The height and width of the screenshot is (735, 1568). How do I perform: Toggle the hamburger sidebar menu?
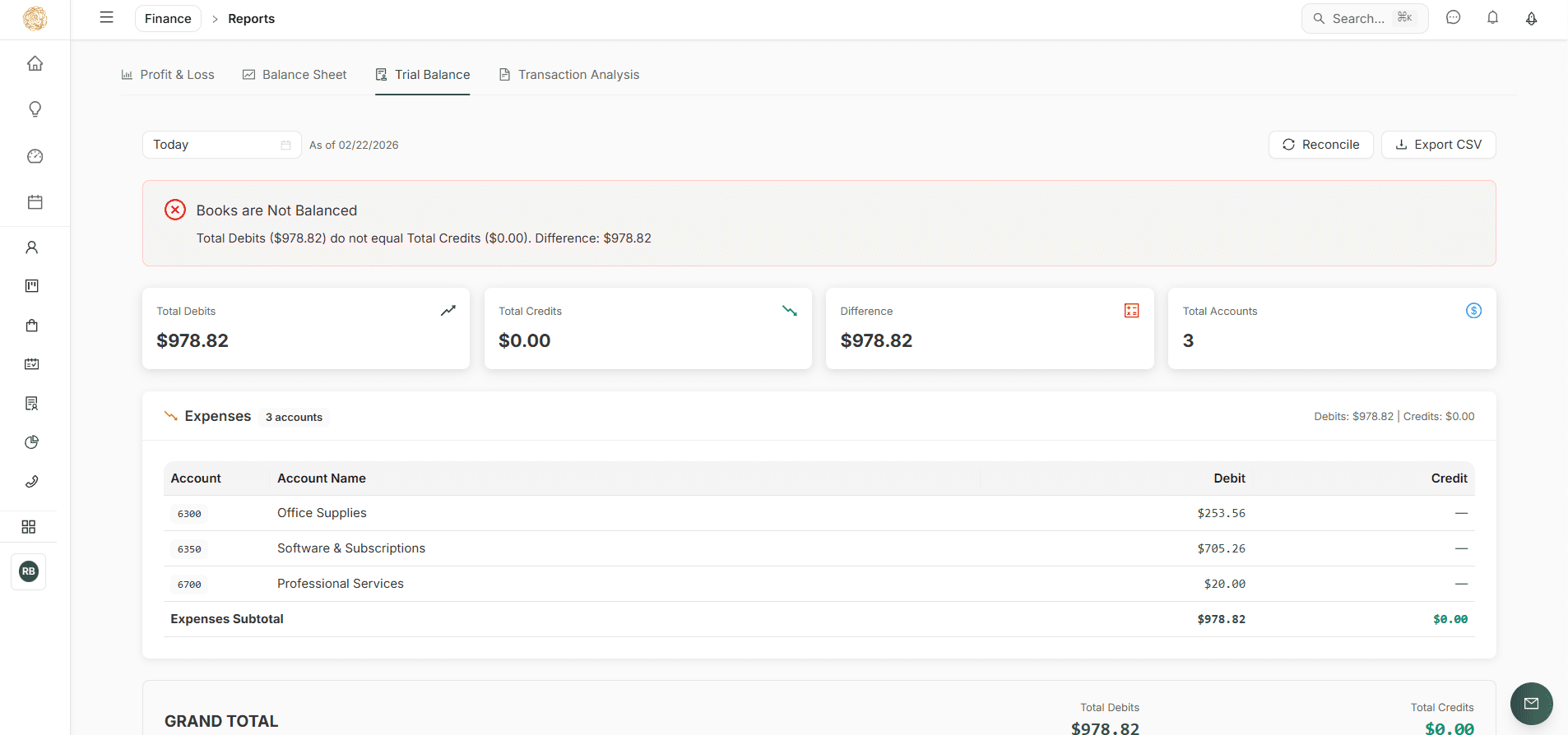click(x=106, y=17)
